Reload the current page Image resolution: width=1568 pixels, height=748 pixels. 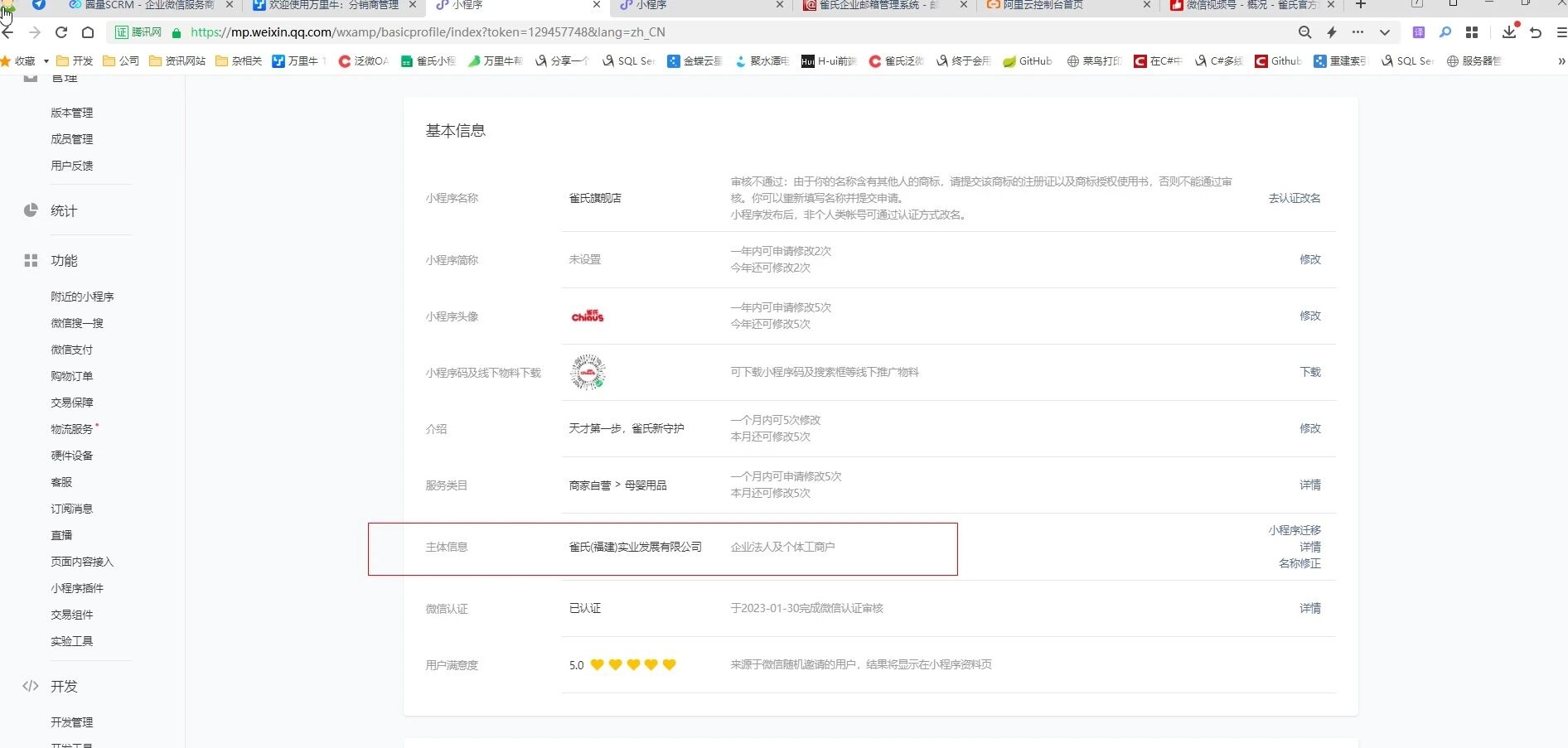(61, 32)
